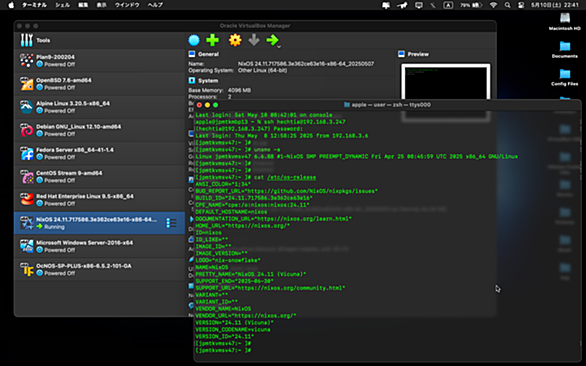Click the System section chip icon
586x366 pixels.
192,80
